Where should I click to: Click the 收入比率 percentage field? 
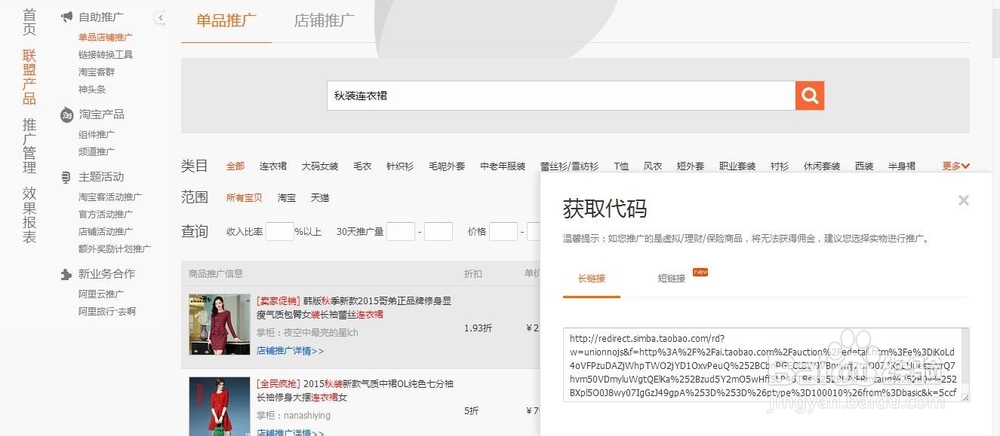point(279,231)
